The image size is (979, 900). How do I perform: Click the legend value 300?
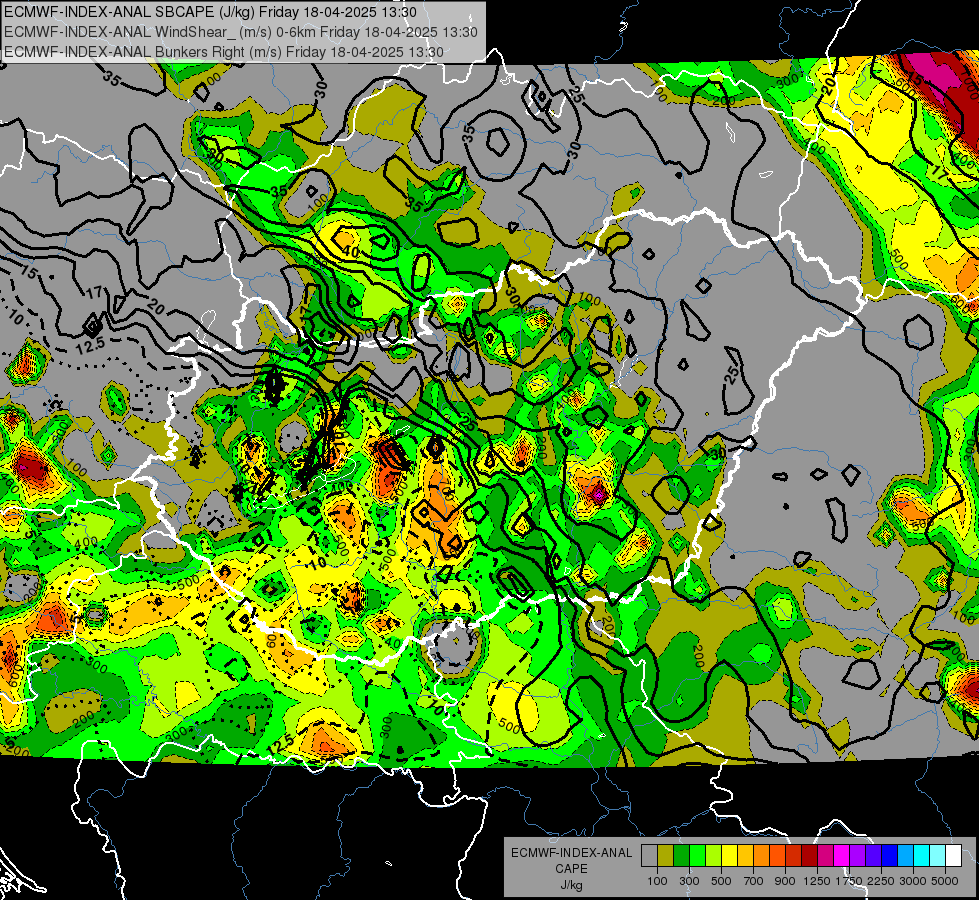click(x=689, y=881)
